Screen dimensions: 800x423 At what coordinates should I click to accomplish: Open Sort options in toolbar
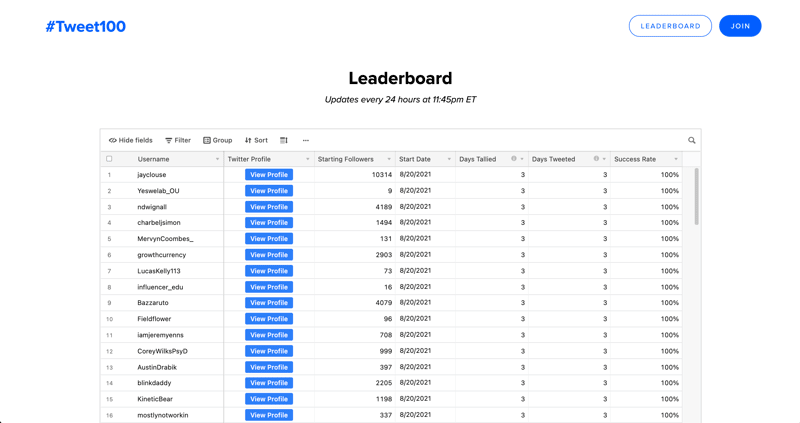pos(257,141)
